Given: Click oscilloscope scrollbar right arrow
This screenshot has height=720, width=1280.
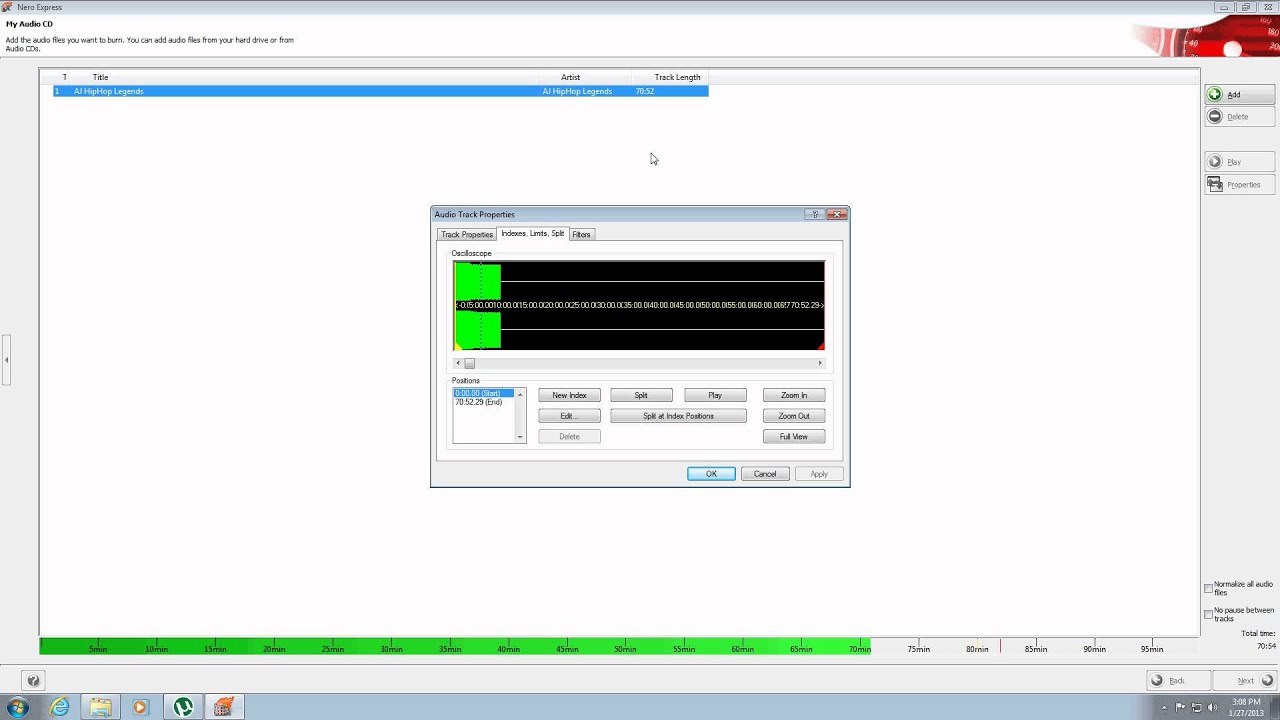Looking at the screenshot, I should [820, 363].
